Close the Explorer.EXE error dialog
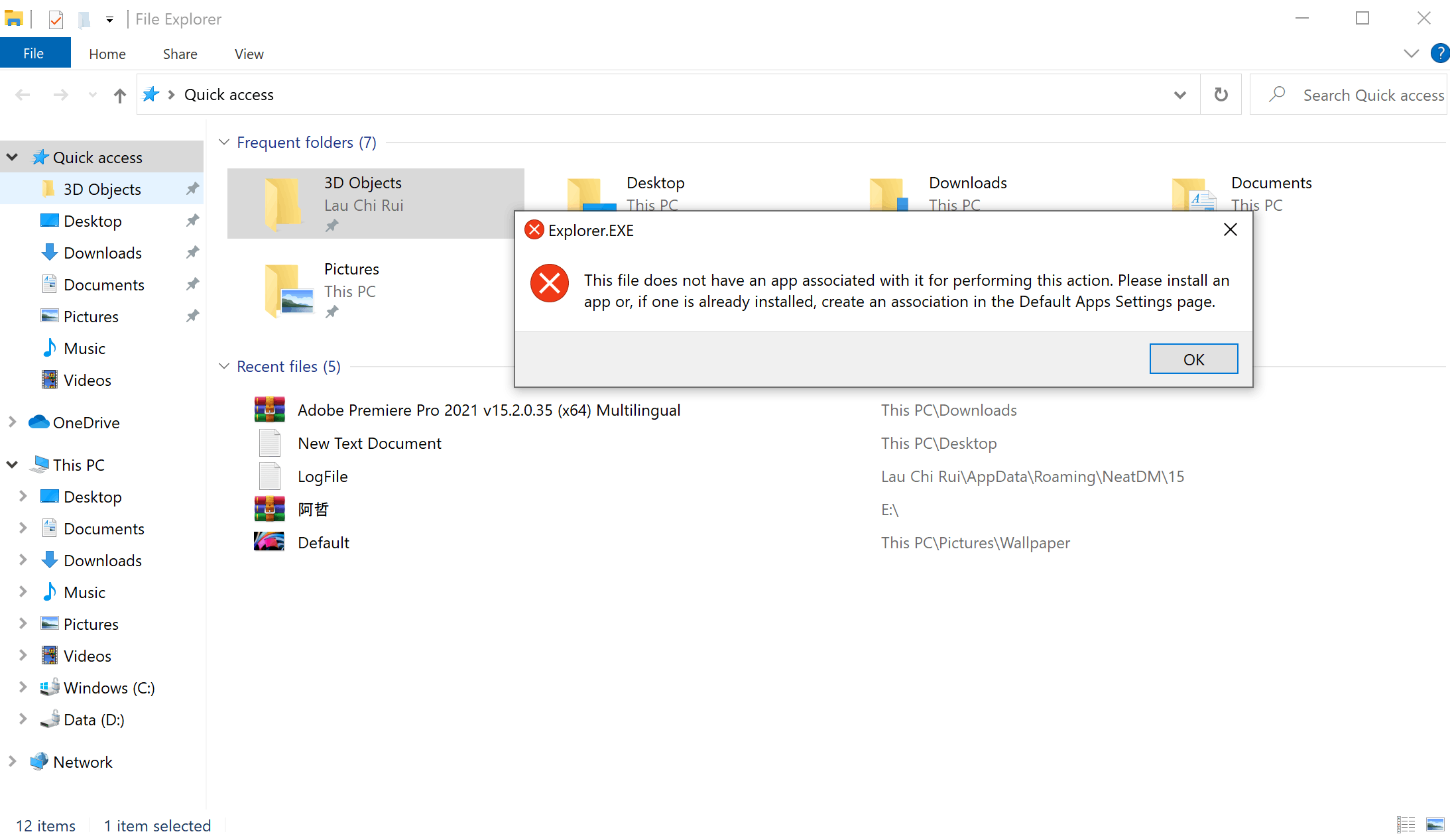Viewport: 1450px width, 840px height. [x=1230, y=230]
